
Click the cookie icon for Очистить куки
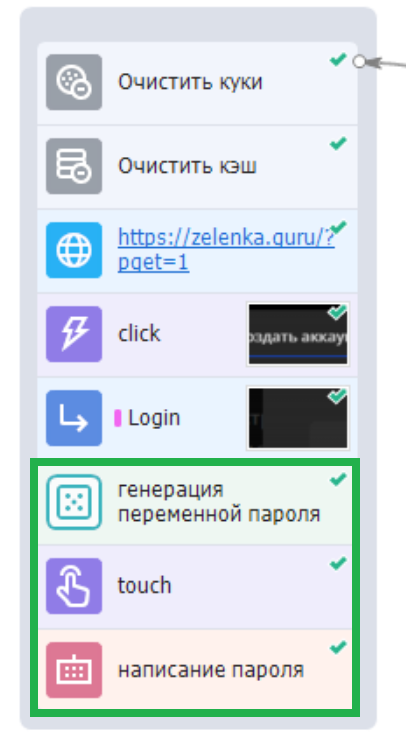[x=74, y=82]
